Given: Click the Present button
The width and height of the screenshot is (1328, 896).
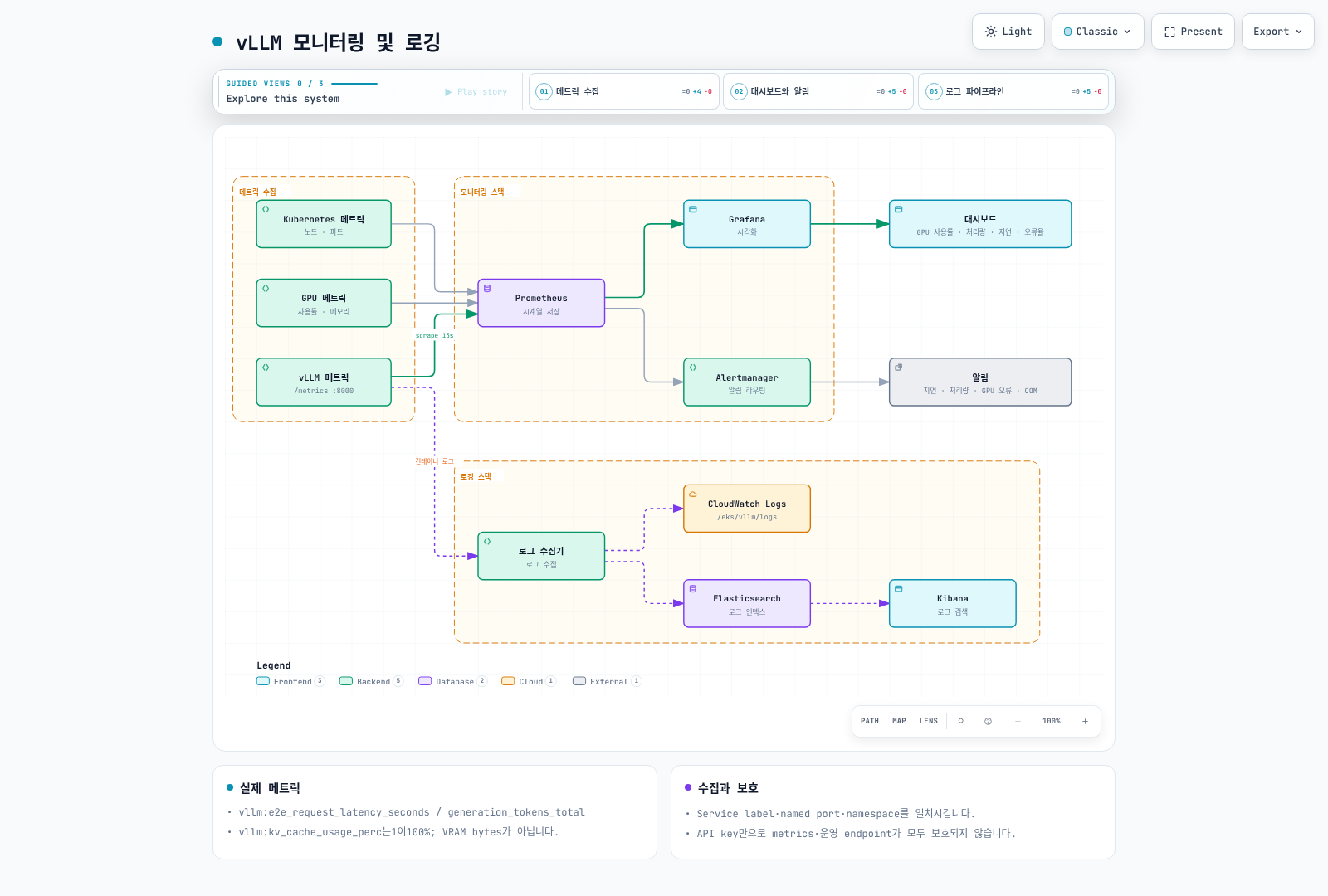Looking at the screenshot, I should tap(1193, 32).
